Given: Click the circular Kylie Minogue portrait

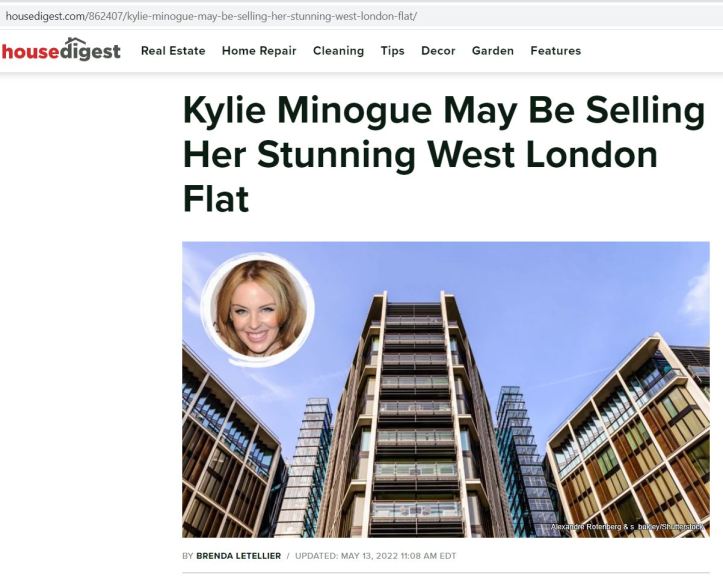Looking at the screenshot, I should click(x=258, y=309).
